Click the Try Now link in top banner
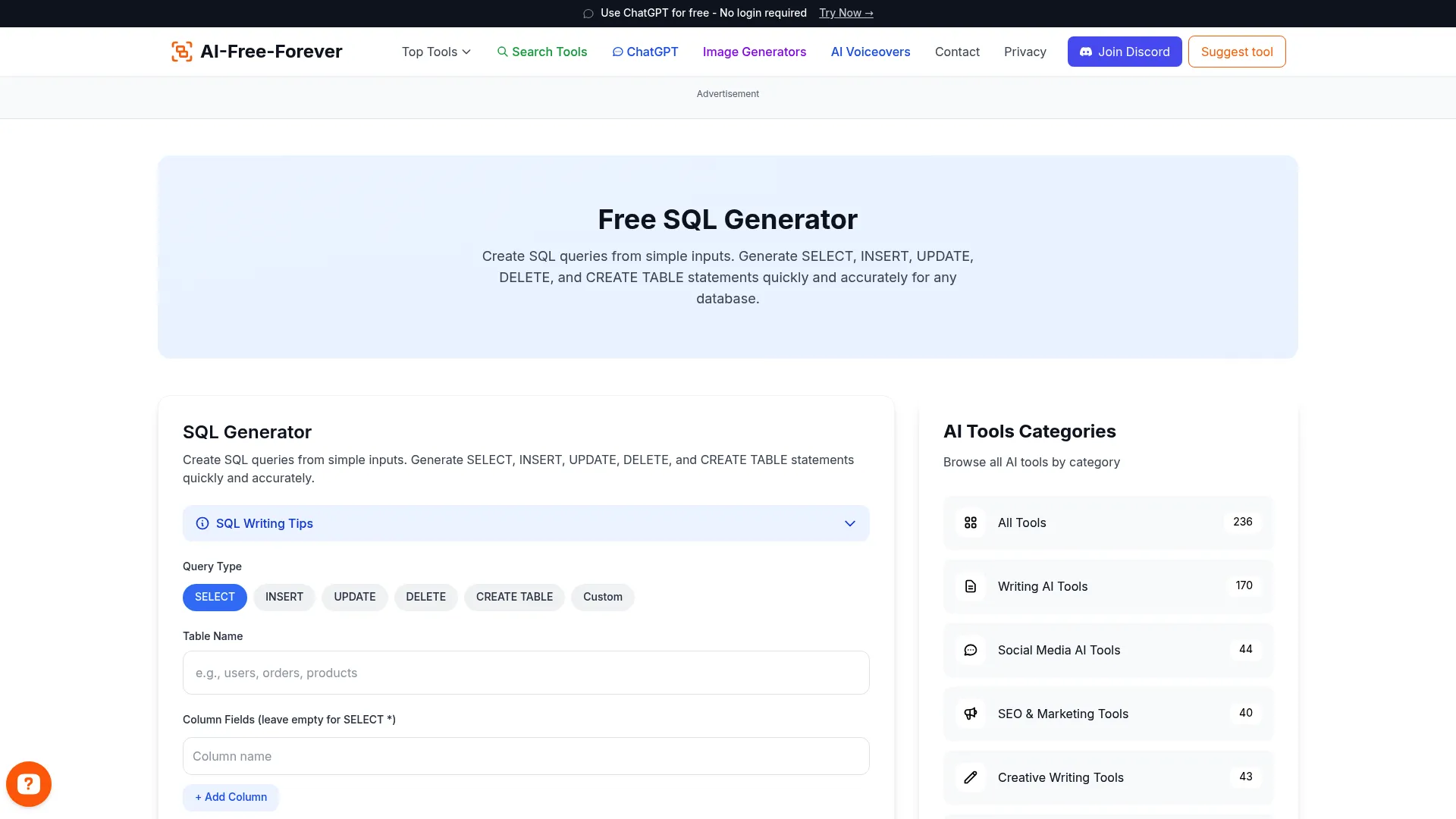 (846, 13)
